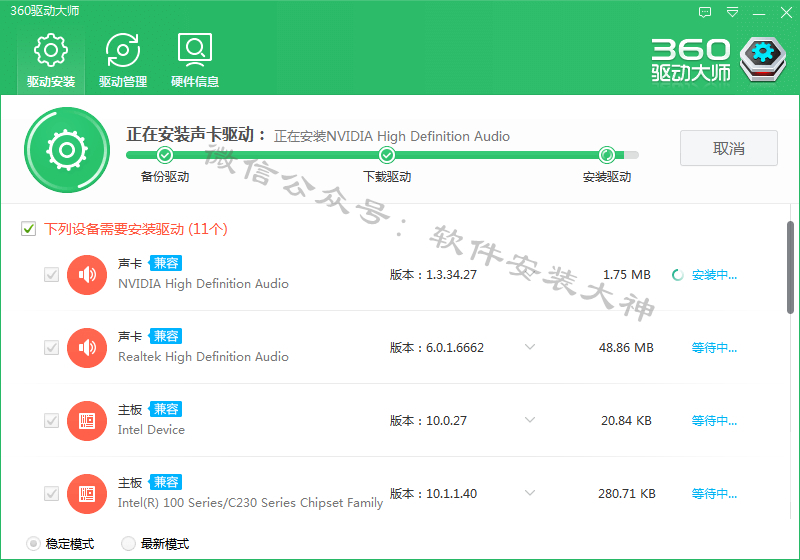
Task: Toggle the NVIDIA High Definition Audio checkbox
Action: click(x=52, y=275)
